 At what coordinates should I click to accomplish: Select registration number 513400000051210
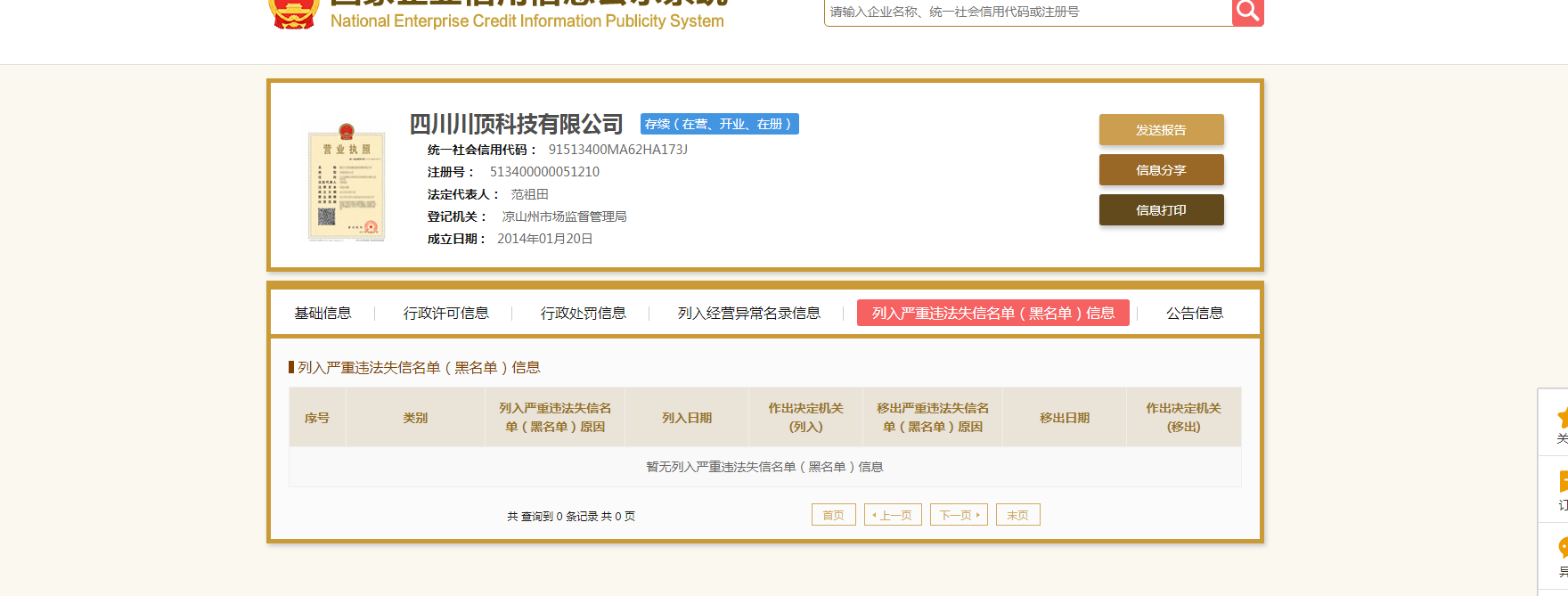point(544,172)
